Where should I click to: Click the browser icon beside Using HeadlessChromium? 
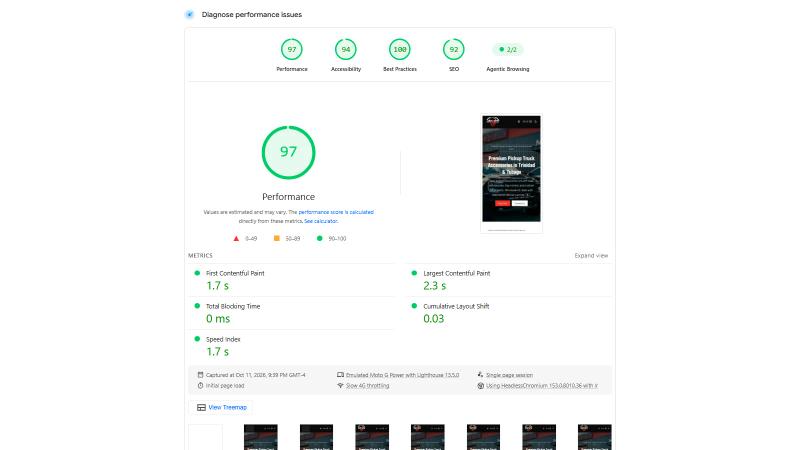[480, 386]
